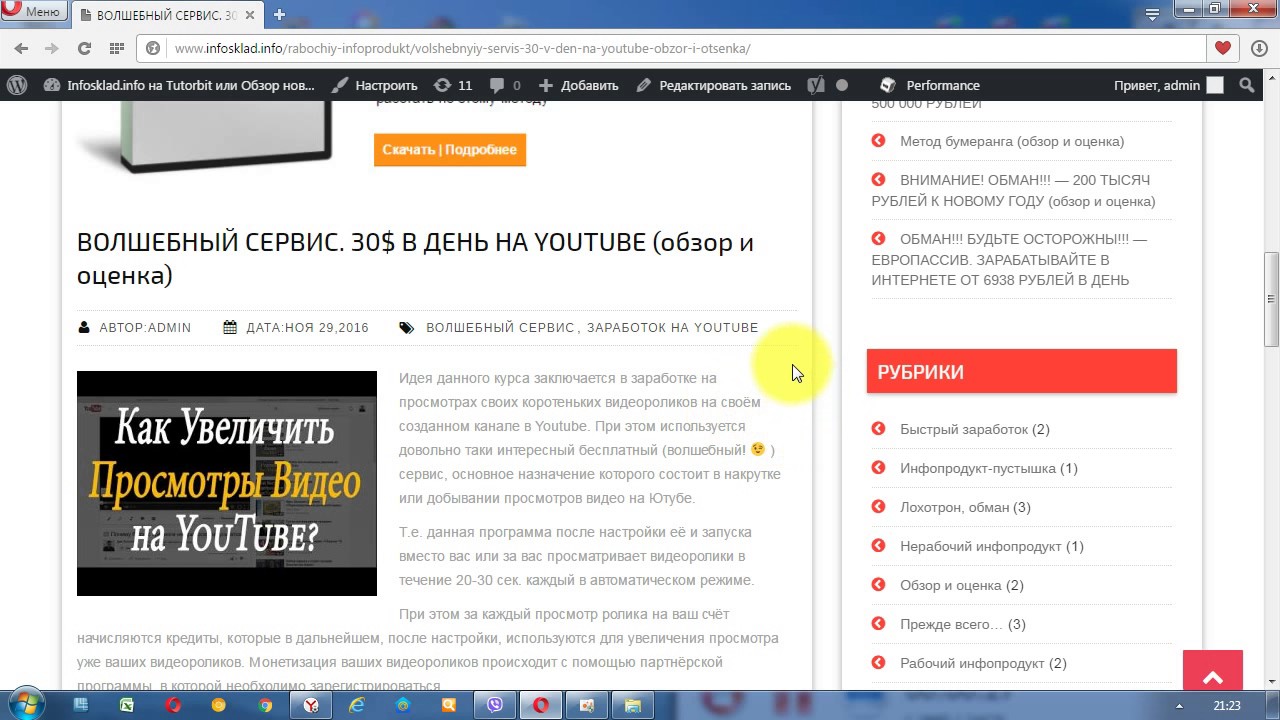Open ВНИМАНИЕ! ОБМАН!!! 200 ТЫСЯЧ post
1280x720 pixels.
(1013, 190)
